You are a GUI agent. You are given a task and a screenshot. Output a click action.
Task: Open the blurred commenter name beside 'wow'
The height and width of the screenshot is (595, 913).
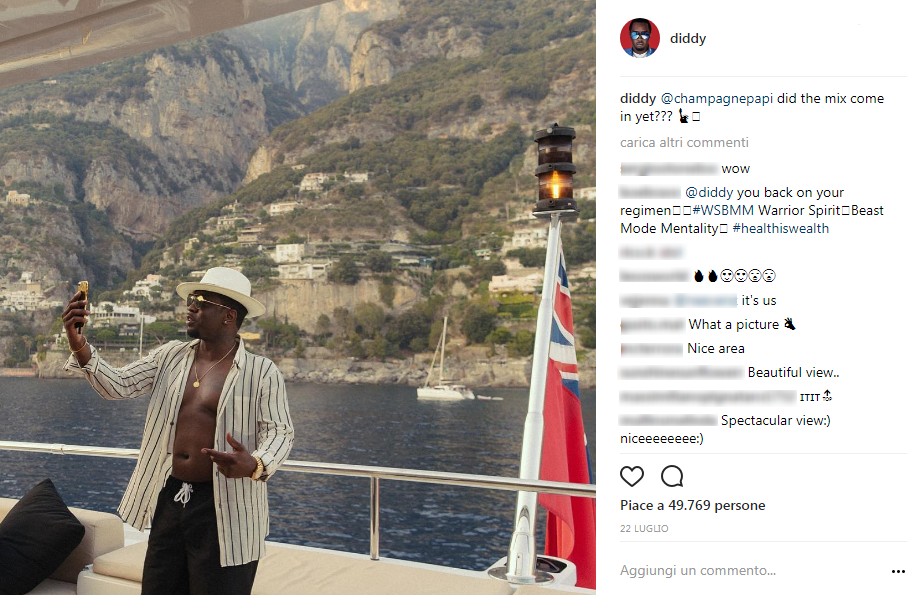(668, 169)
